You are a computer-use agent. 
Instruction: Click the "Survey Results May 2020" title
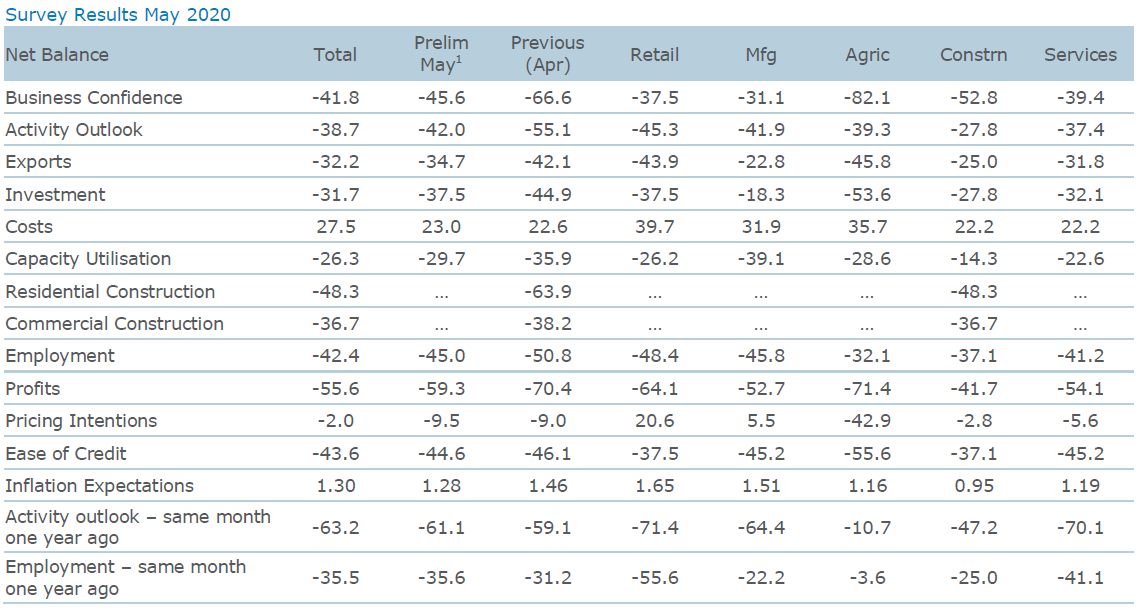118,14
